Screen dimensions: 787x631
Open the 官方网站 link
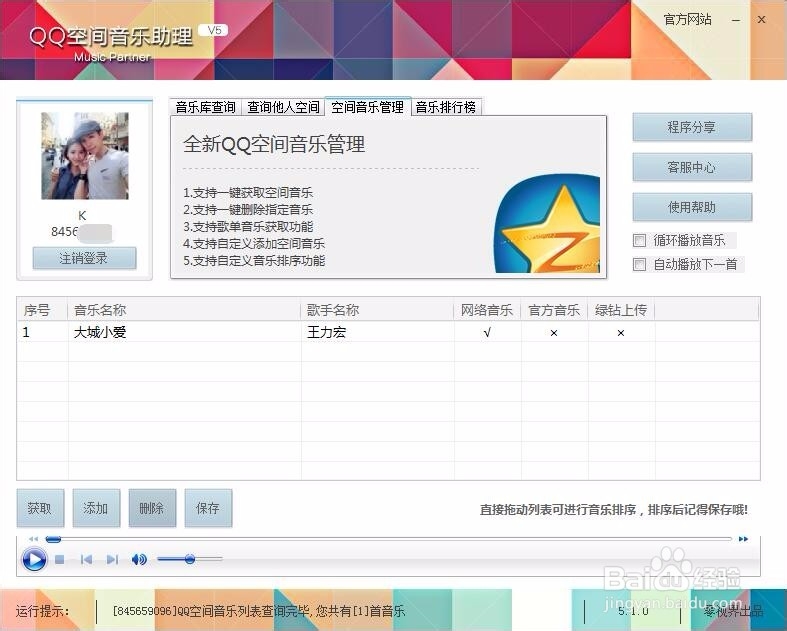pyautogui.click(x=688, y=20)
